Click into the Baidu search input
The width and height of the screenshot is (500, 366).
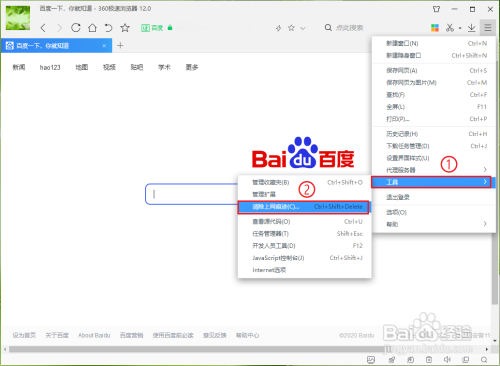pyautogui.click(x=191, y=194)
